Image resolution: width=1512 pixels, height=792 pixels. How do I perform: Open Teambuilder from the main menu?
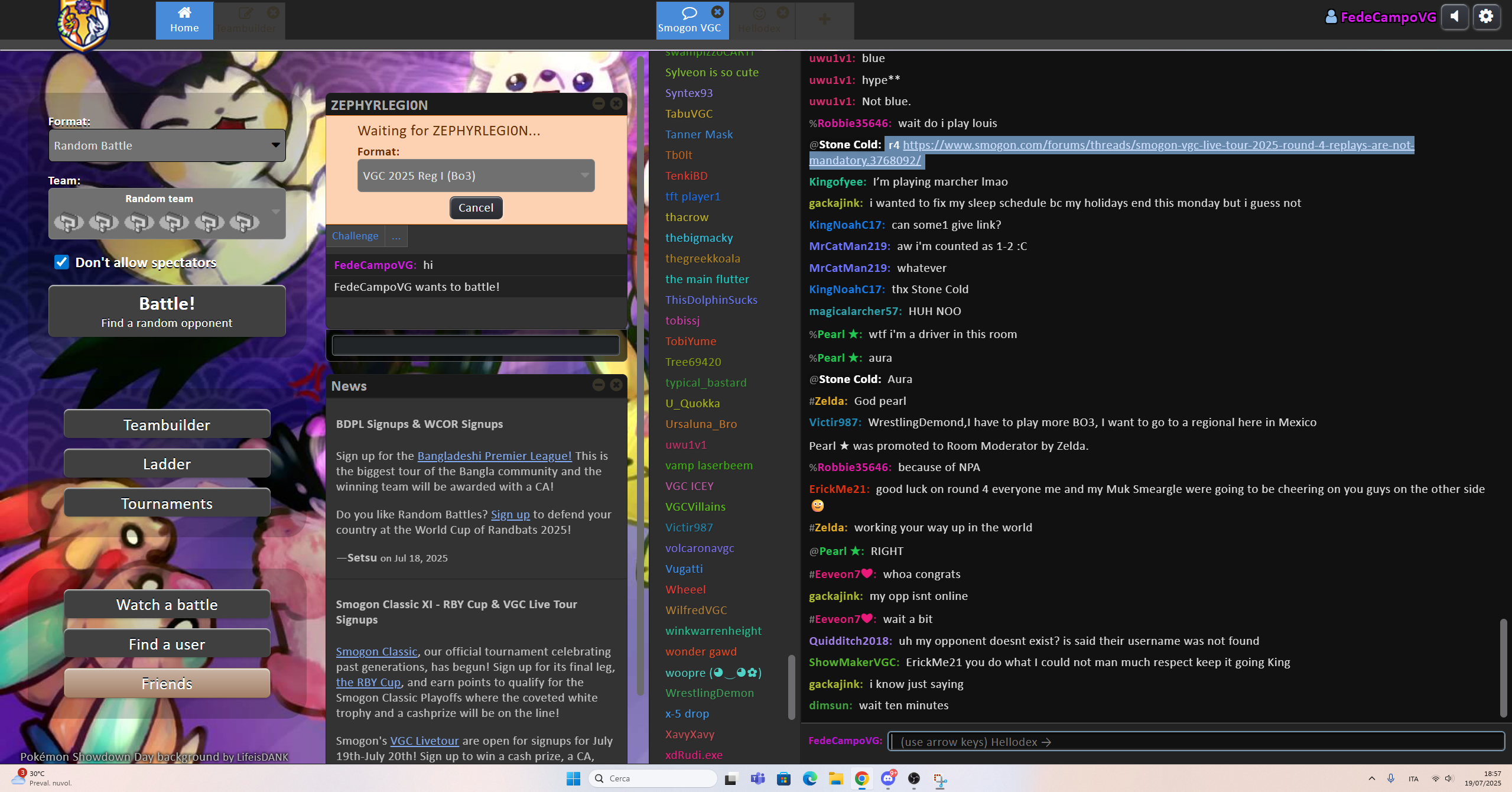(x=167, y=424)
